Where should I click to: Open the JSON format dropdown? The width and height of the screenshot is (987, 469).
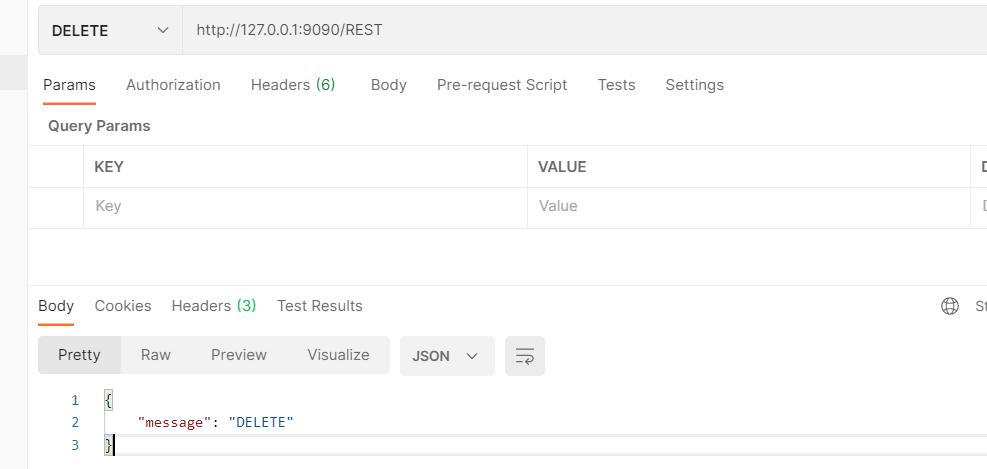pyautogui.click(x=447, y=356)
